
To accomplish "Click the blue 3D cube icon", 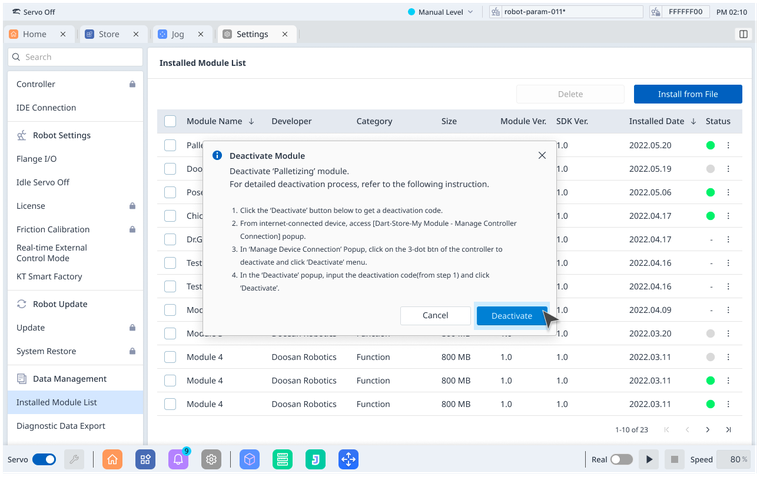I will pos(251,459).
